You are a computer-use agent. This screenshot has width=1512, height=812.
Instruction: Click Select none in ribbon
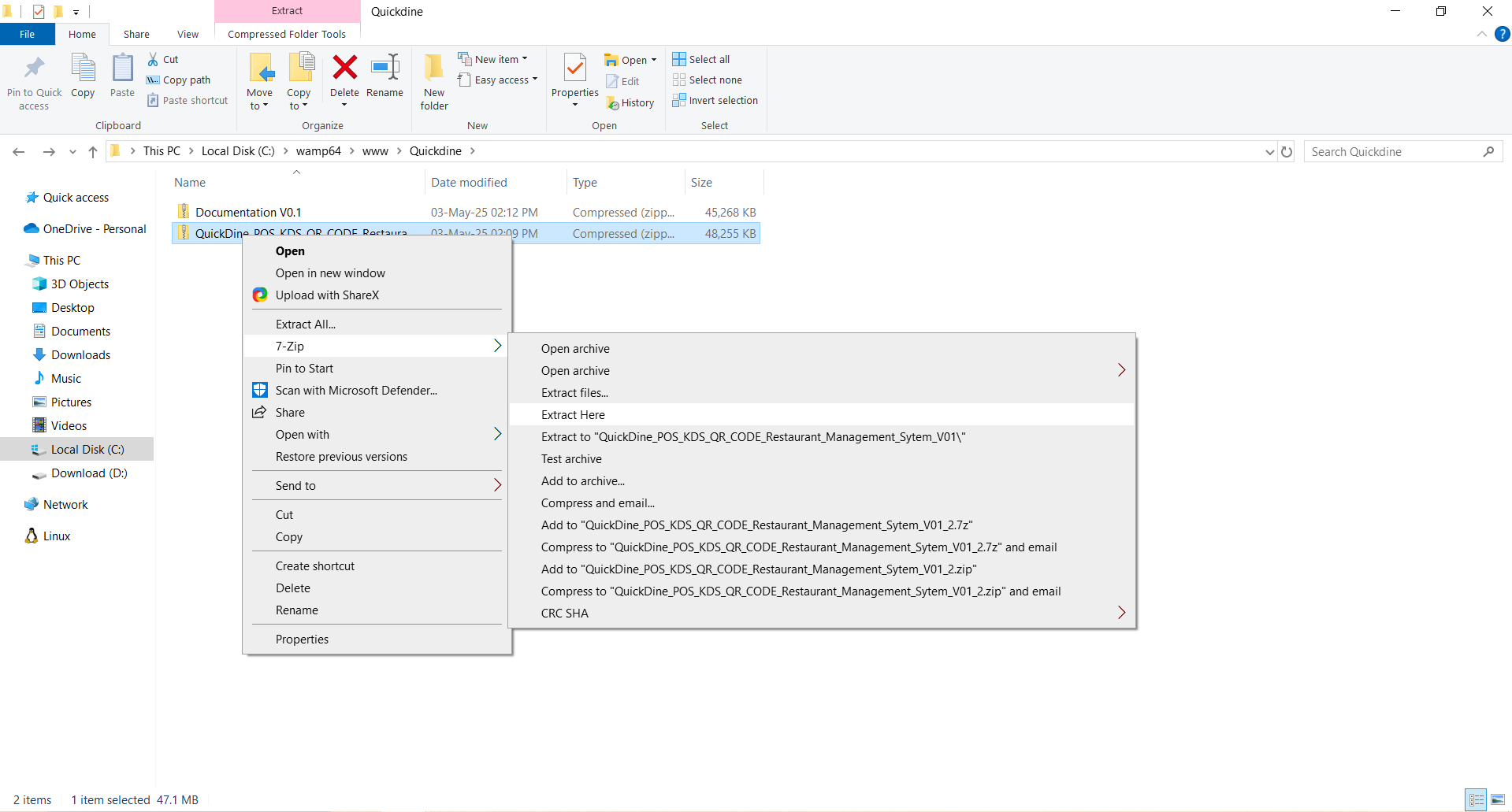pos(708,80)
